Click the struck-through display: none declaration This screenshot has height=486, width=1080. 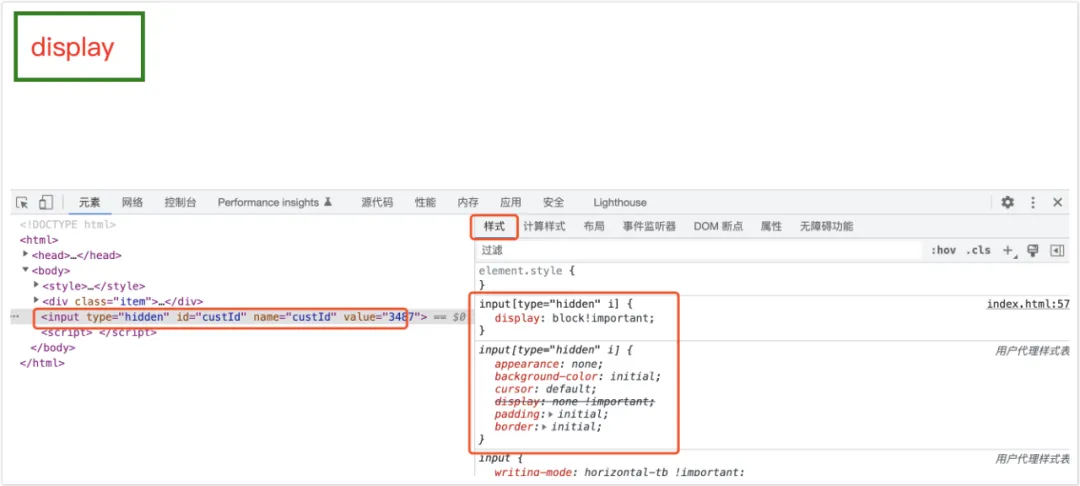(x=574, y=401)
